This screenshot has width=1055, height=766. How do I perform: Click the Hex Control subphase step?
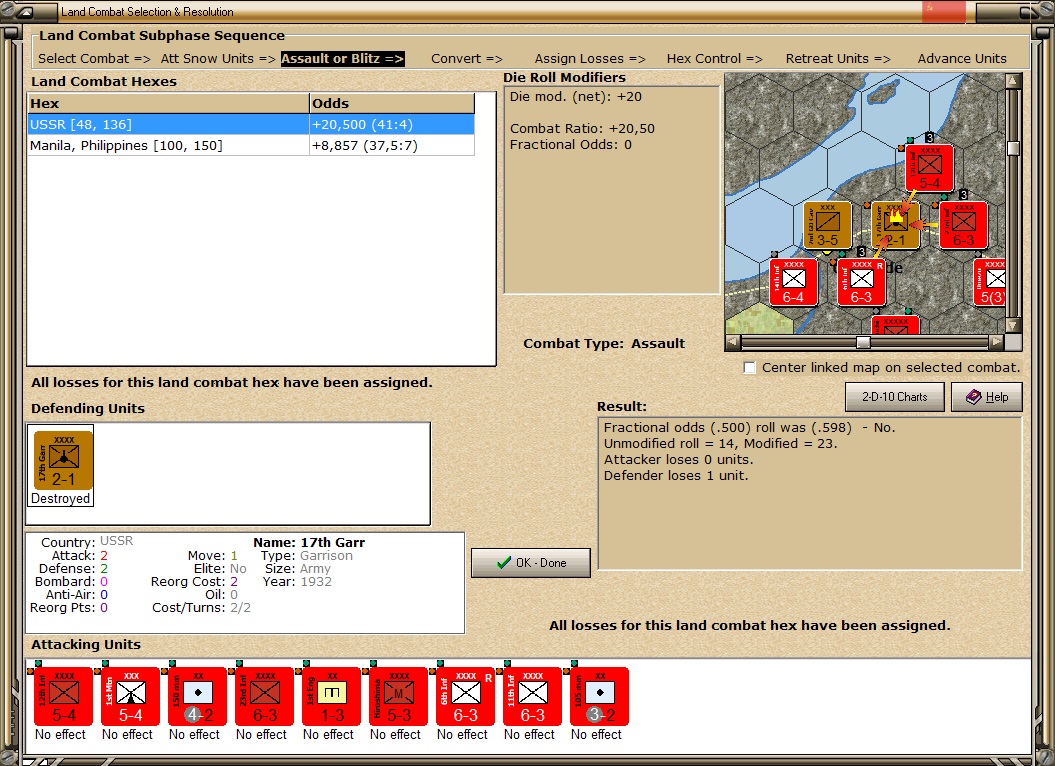[x=715, y=59]
